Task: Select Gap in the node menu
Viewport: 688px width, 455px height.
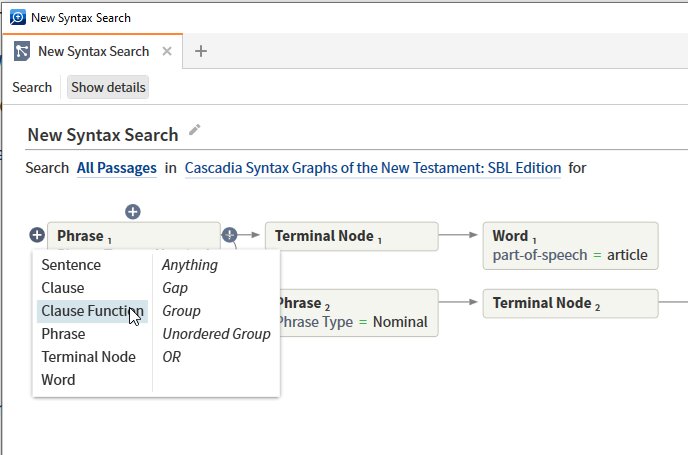Action: click(x=175, y=288)
